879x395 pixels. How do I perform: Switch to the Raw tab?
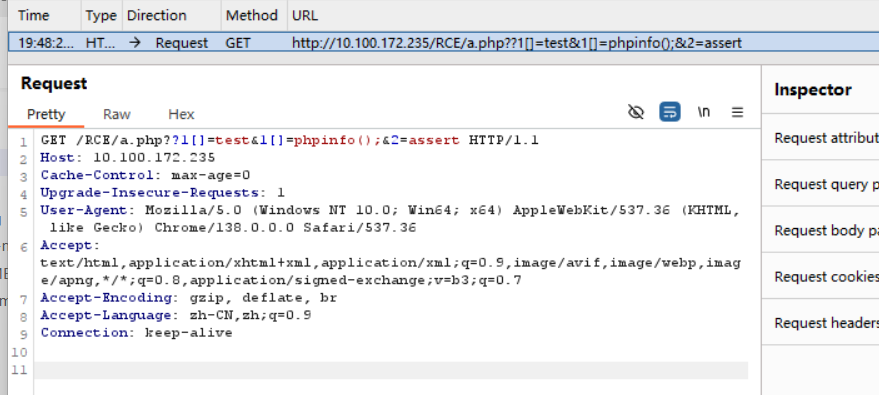pyautogui.click(x=117, y=114)
